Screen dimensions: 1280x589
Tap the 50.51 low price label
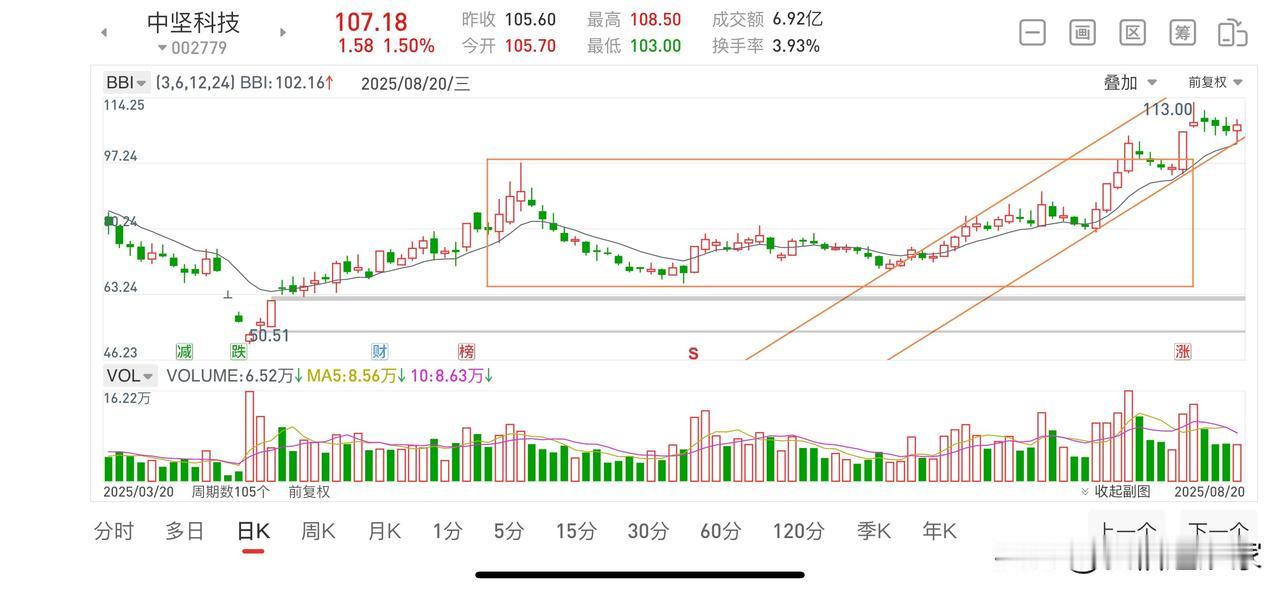tap(269, 336)
